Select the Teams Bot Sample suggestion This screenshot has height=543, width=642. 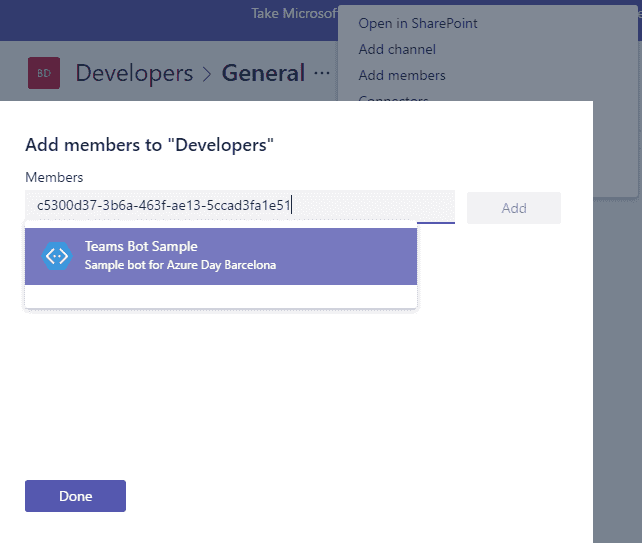[221, 256]
